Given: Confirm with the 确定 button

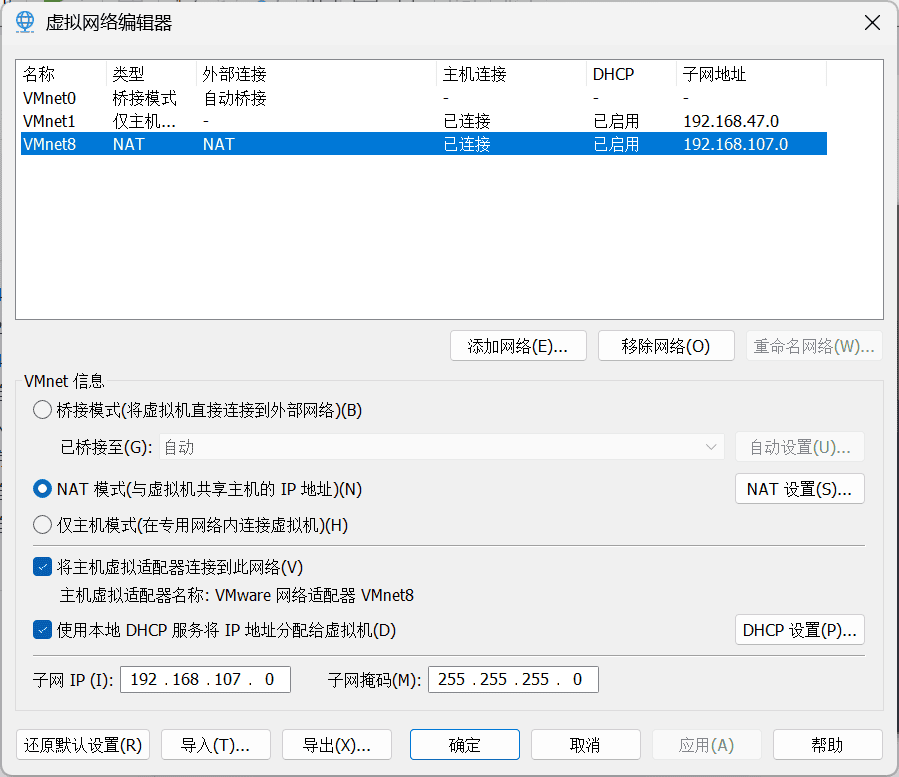Looking at the screenshot, I should 465,745.
